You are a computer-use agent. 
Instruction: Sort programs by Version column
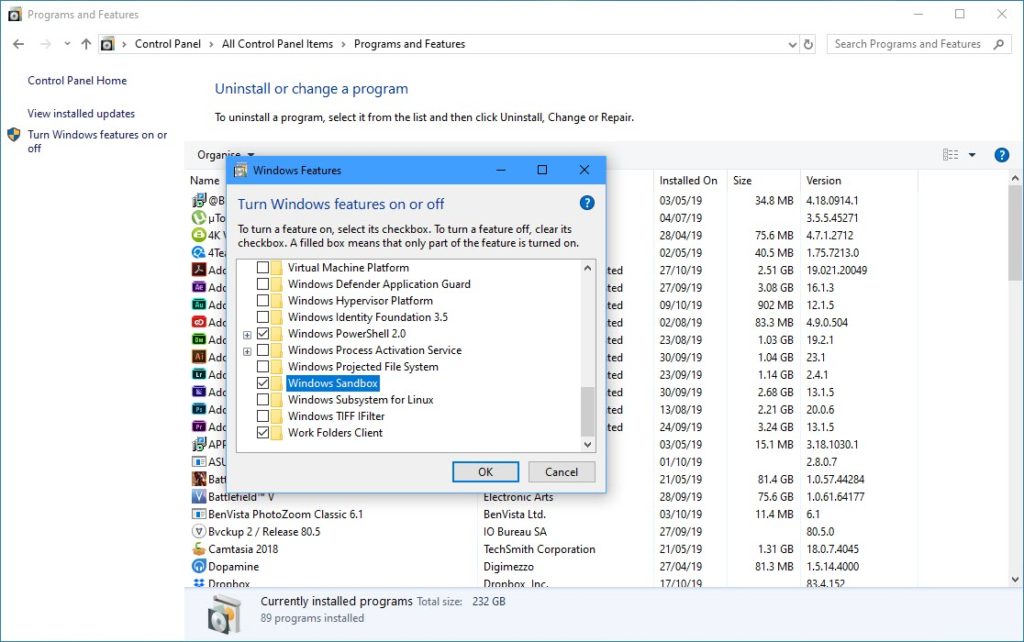[x=823, y=180]
